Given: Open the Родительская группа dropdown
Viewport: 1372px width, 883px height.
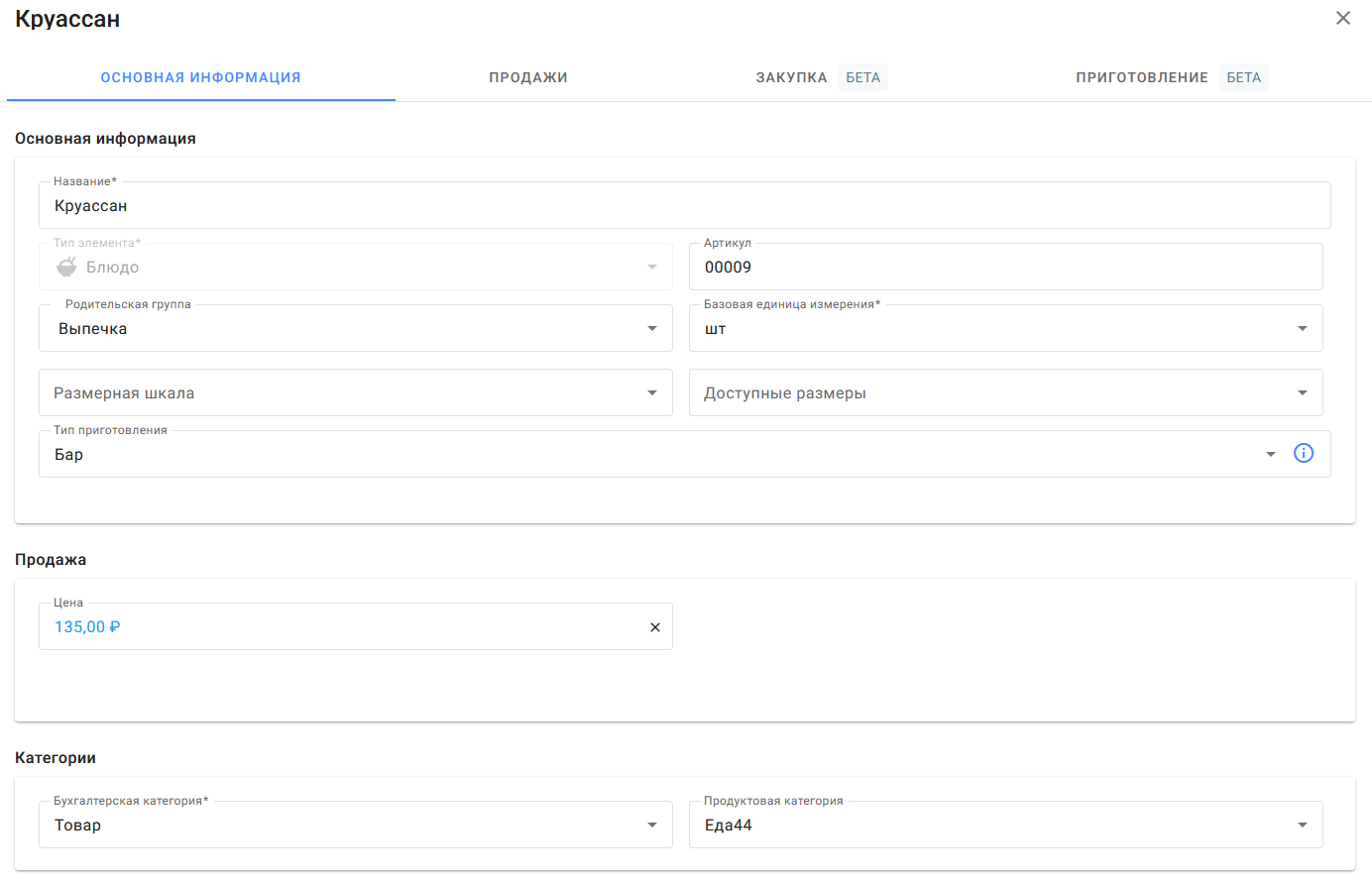Looking at the screenshot, I should pos(651,328).
